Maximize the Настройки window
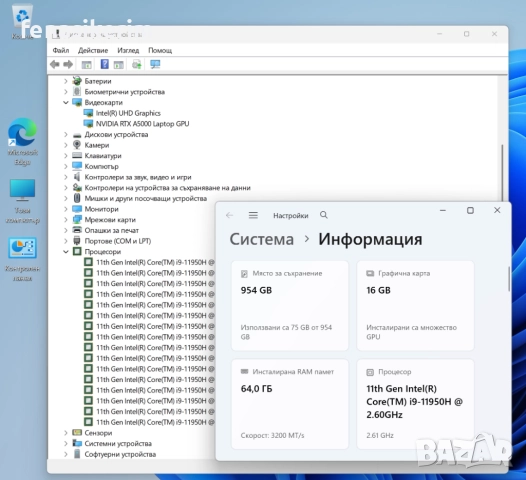This screenshot has height=480, width=526. coord(470,210)
